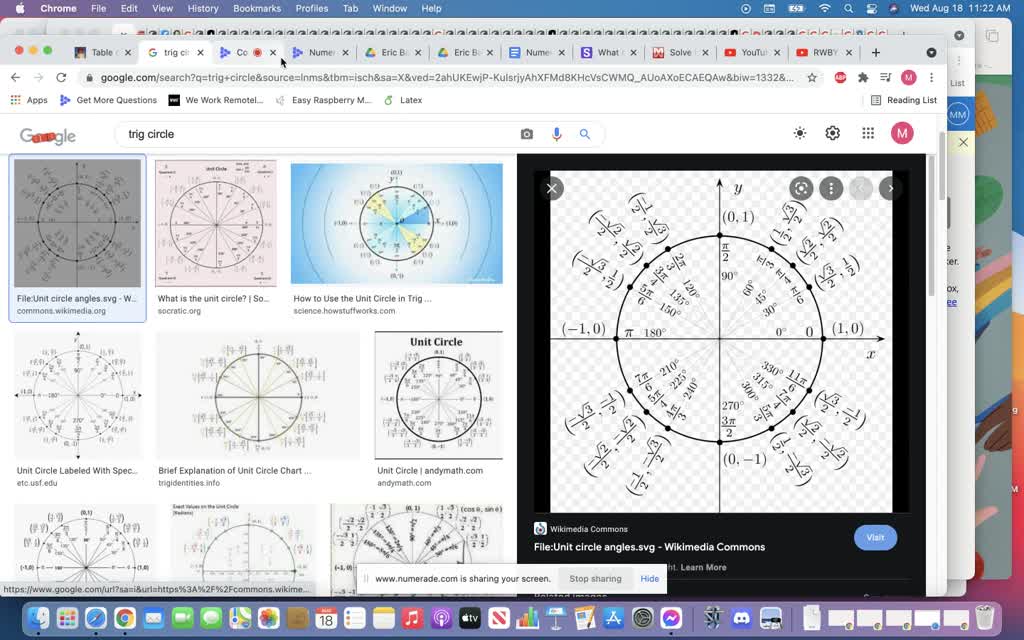Open Get More Questions bookmark

click(x=108, y=100)
